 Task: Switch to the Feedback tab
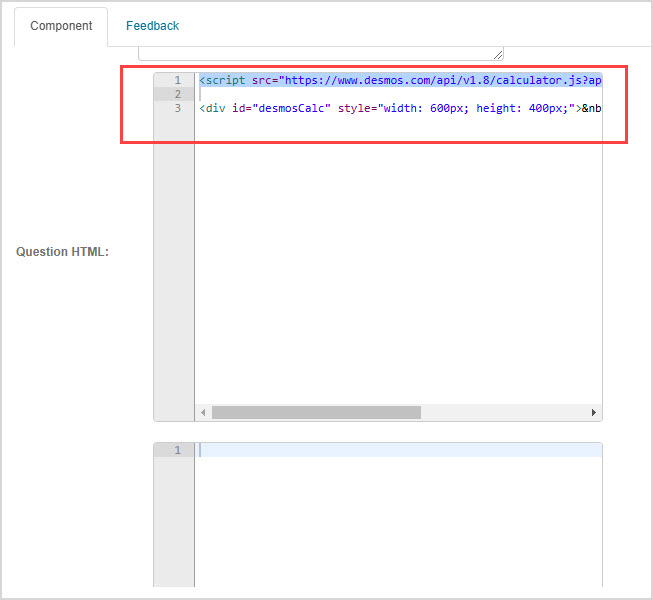(x=152, y=25)
